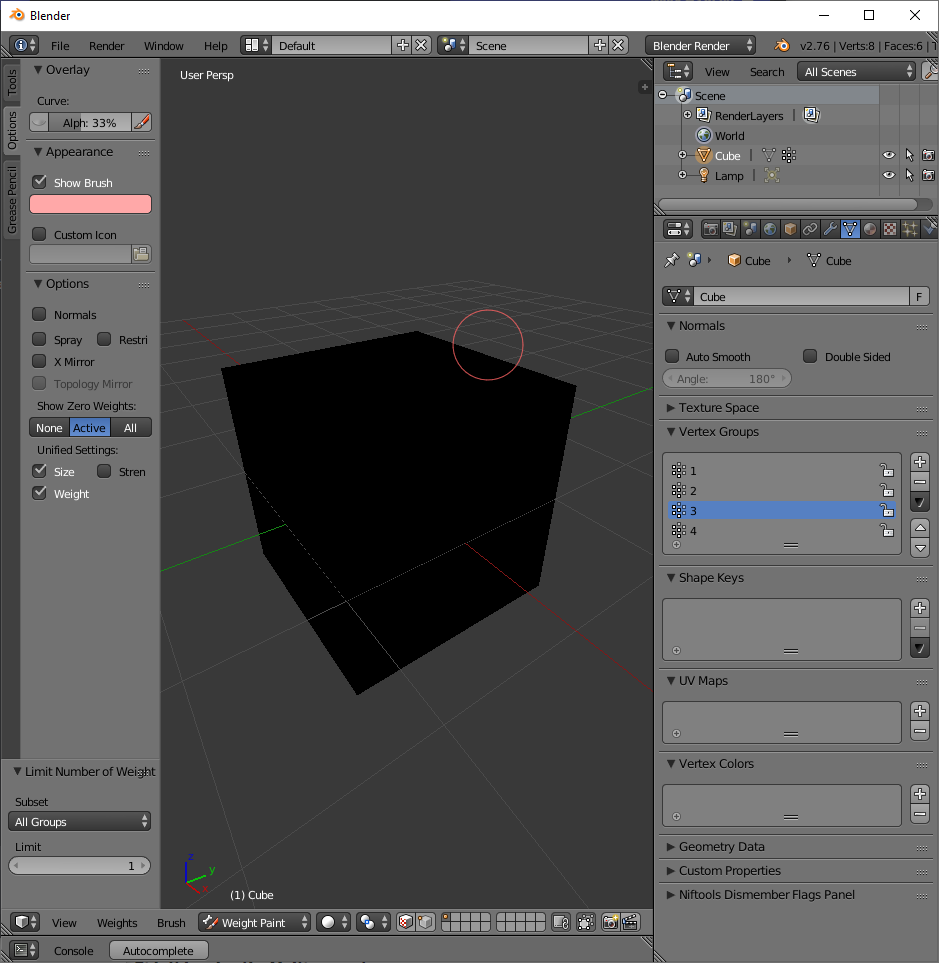This screenshot has width=939, height=963.
Task: Enable the Custom Icon checkbox
Action: click(39, 234)
